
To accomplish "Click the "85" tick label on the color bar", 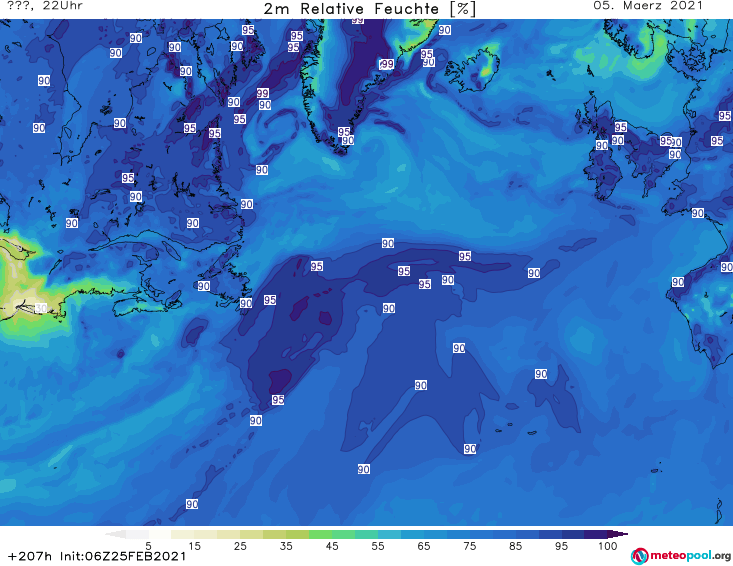I will pos(516,546).
